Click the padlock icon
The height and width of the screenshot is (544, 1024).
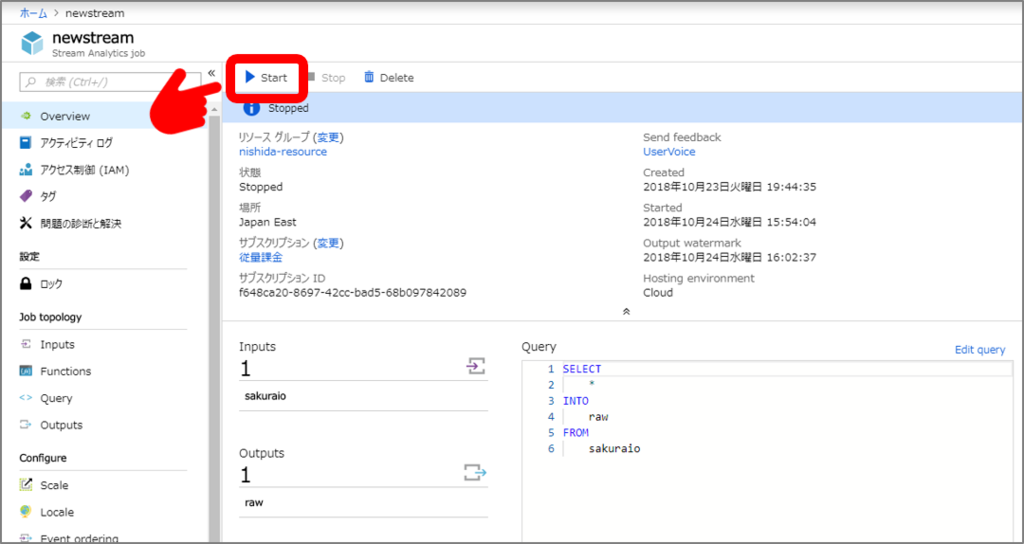(26, 283)
